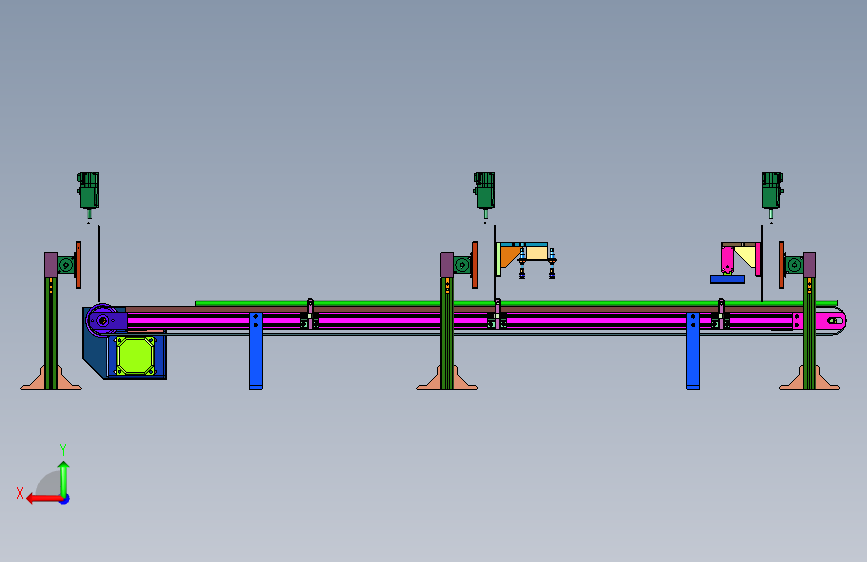Select the lime-green square motor cover
Screen dimensions: 867x562
coord(135,356)
